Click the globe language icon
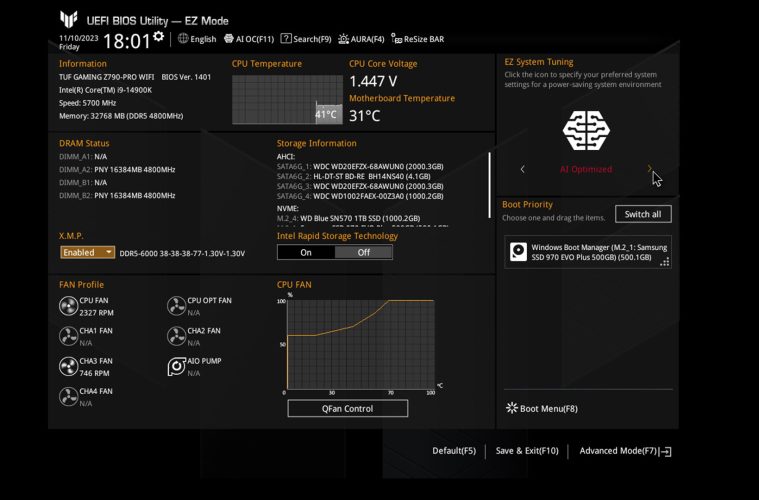This screenshot has height=500, width=759. [183, 39]
